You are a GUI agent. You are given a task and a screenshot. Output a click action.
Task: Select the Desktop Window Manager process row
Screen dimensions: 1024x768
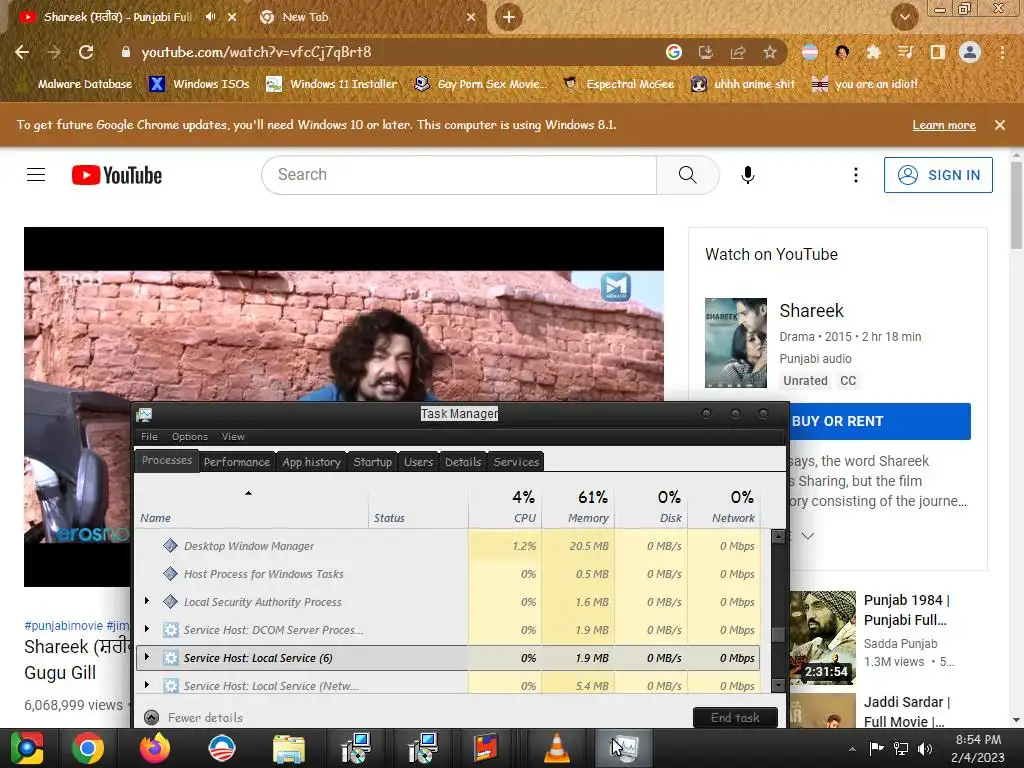coord(447,545)
